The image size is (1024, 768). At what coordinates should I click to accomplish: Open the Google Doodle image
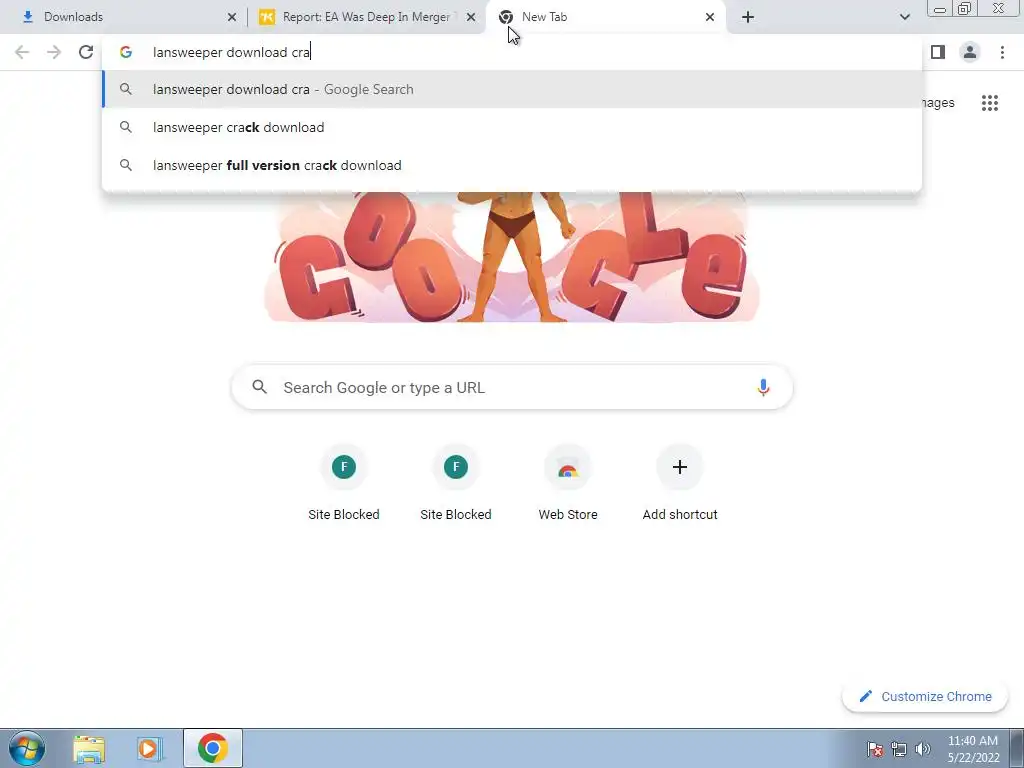click(x=512, y=257)
